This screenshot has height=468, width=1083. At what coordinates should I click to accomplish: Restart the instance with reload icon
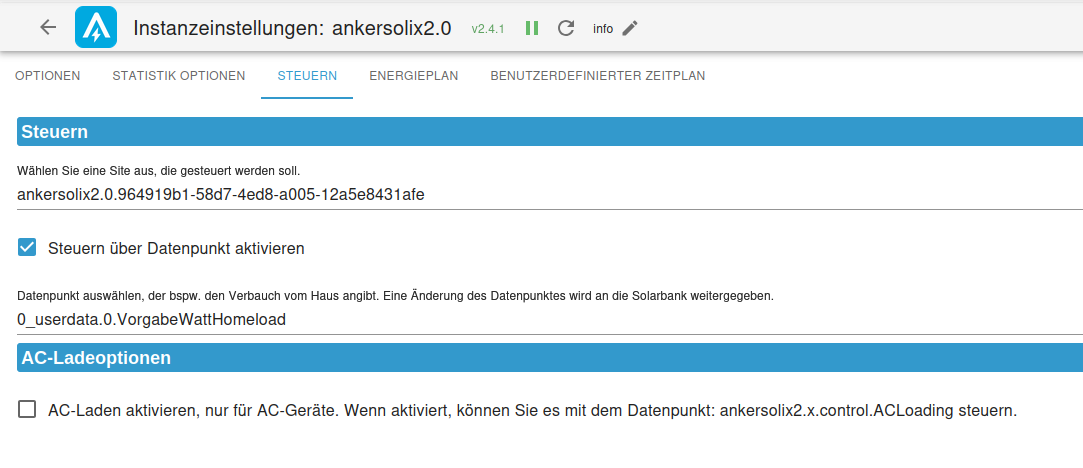566,28
